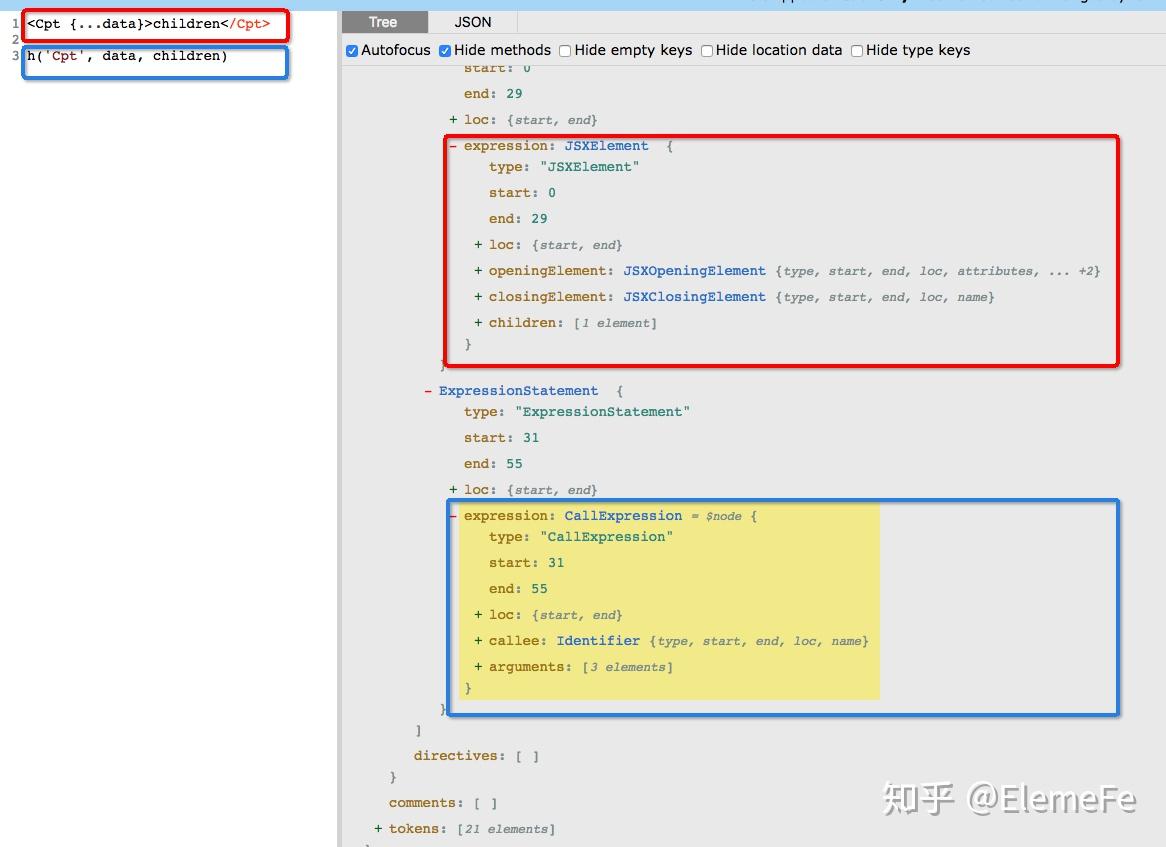Image resolution: width=1166 pixels, height=847 pixels.
Task: Expand the children array node
Action: pyautogui.click(x=478, y=323)
